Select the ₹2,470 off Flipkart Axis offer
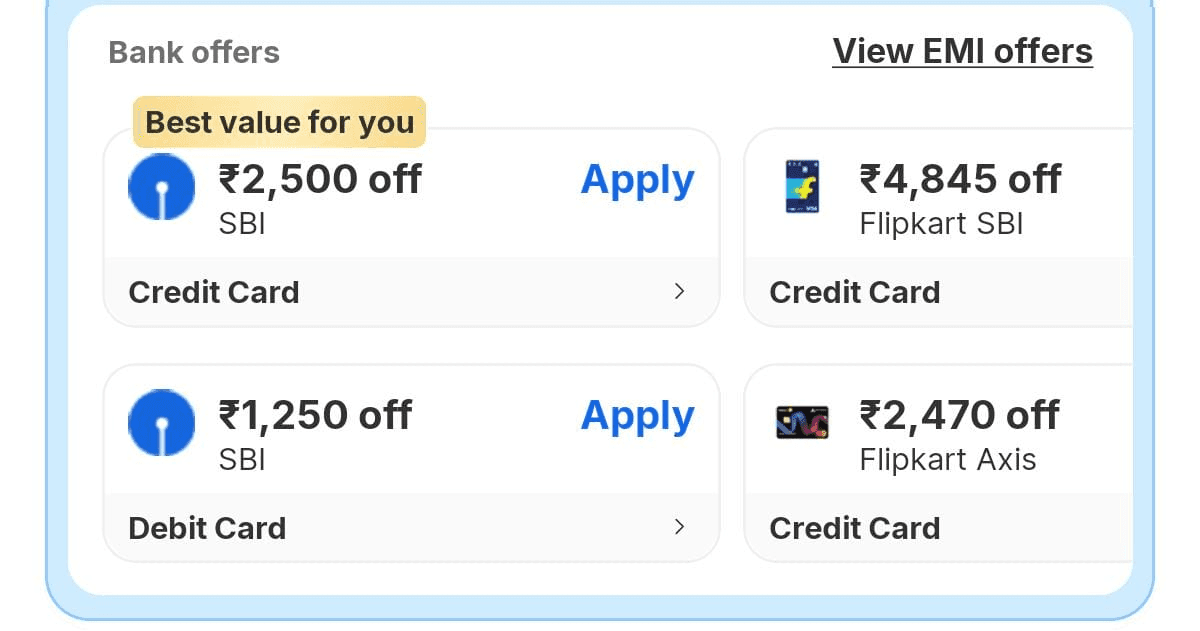Viewport: 1200px width, 631px height. [959, 416]
